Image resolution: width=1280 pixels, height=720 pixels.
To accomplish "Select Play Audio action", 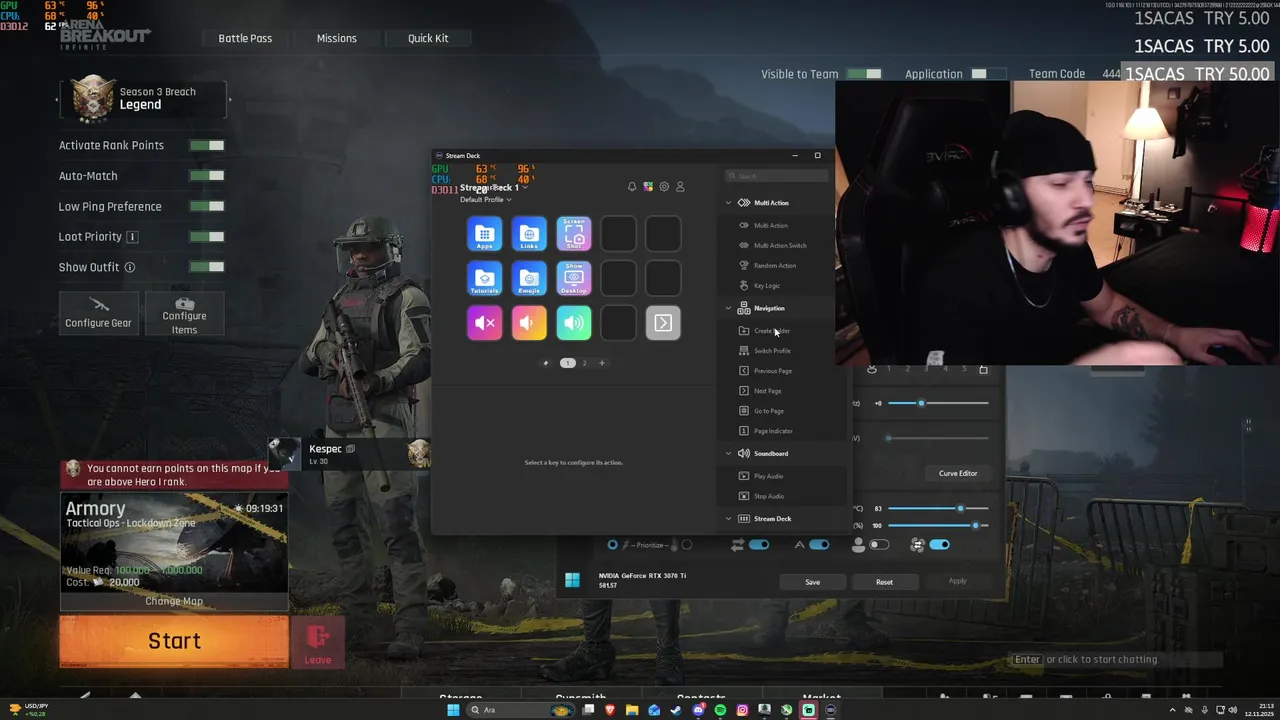I will click(768, 476).
